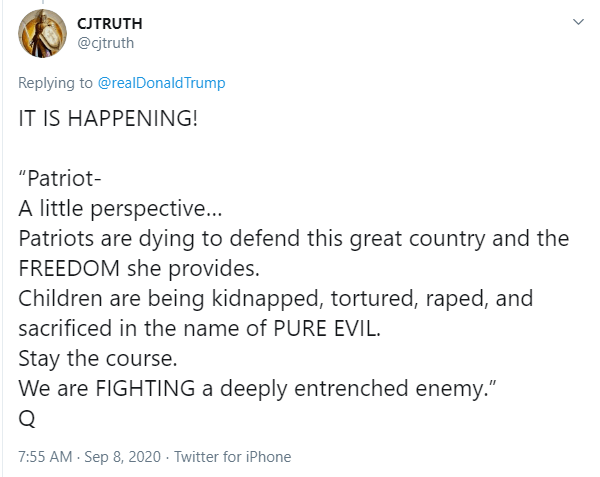This screenshot has height=477, width=600.
Task: Click the "IT IS HAPPENING!" headline text
Action: click(x=108, y=118)
